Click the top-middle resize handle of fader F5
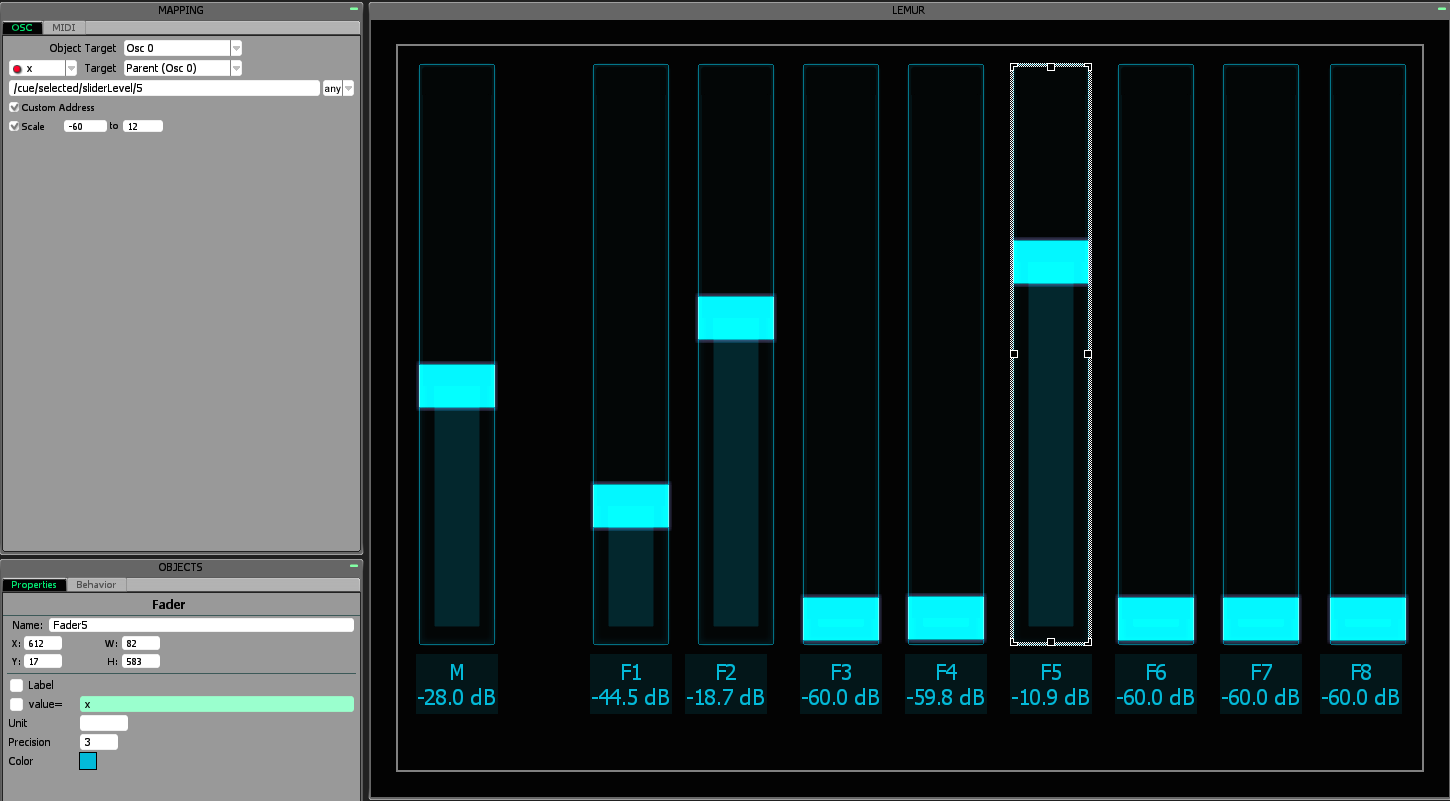The height and width of the screenshot is (801, 1450). [1051, 67]
